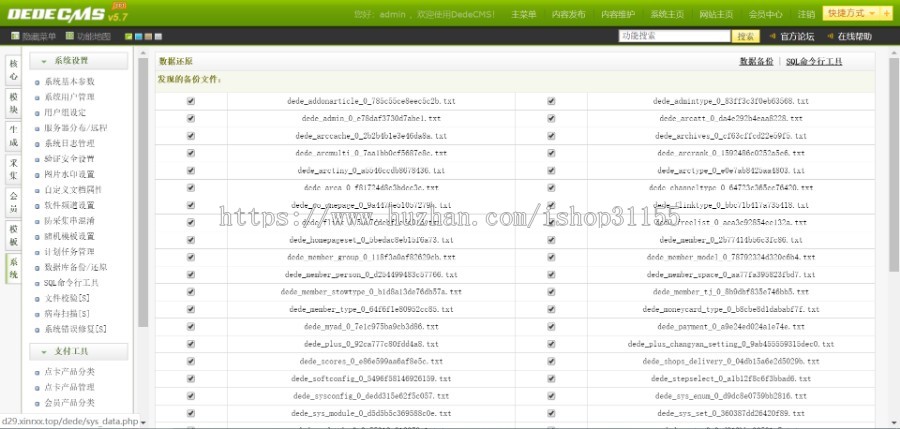This screenshot has width=900, height=429.
Task: Switch to the 会员 side tab
Action: (x=13, y=203)
